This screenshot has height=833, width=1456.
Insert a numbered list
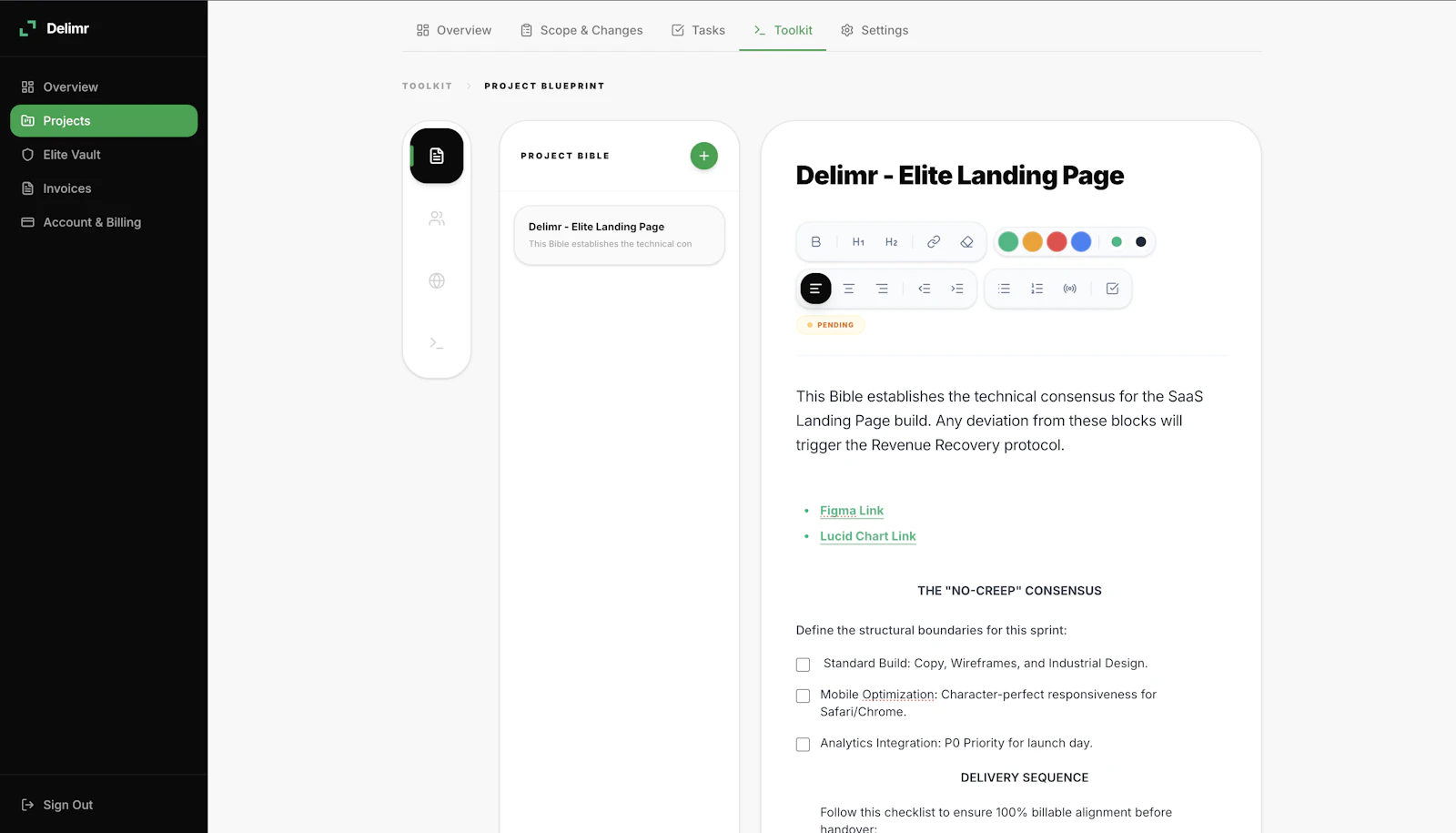pyautogui.click(x=1036, y=289)
